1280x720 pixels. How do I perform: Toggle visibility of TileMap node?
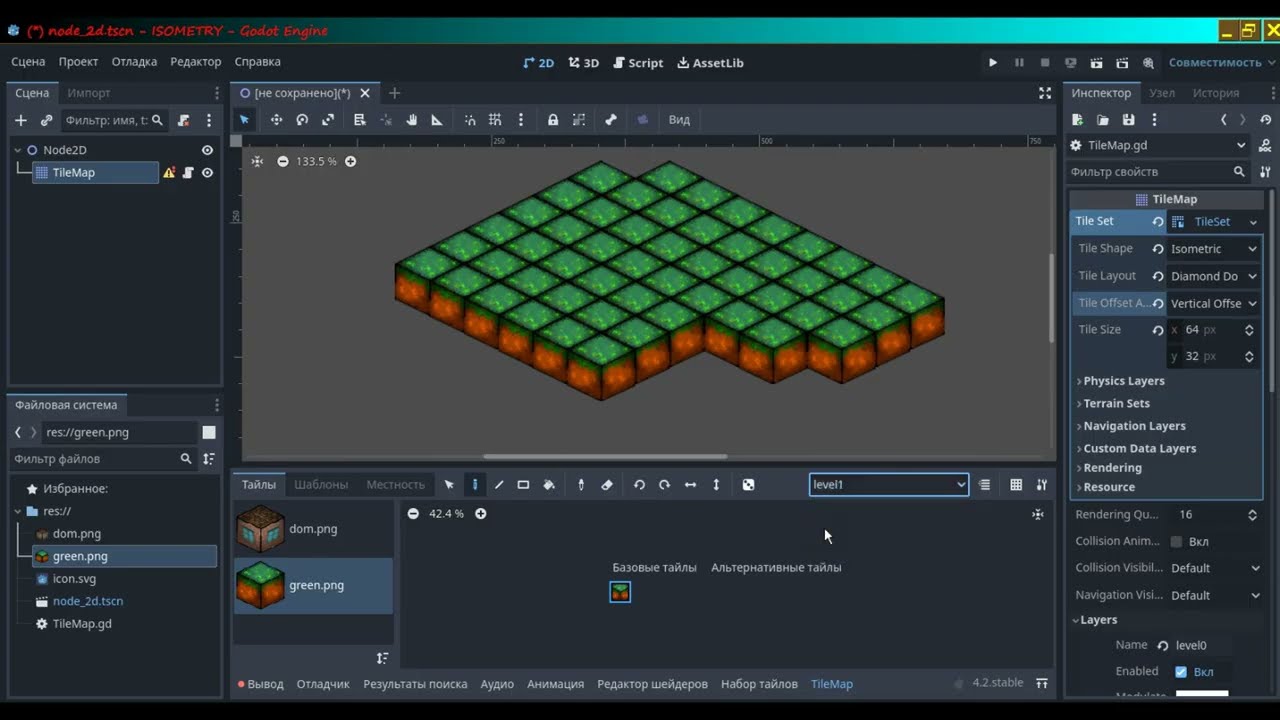[x=207, y=173]
